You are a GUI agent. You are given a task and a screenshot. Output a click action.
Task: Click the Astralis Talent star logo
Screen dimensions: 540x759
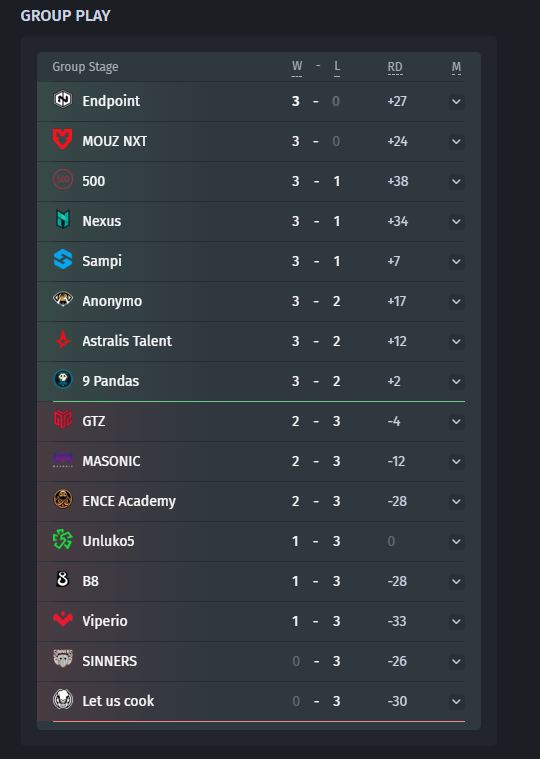(x=63, y=339)
